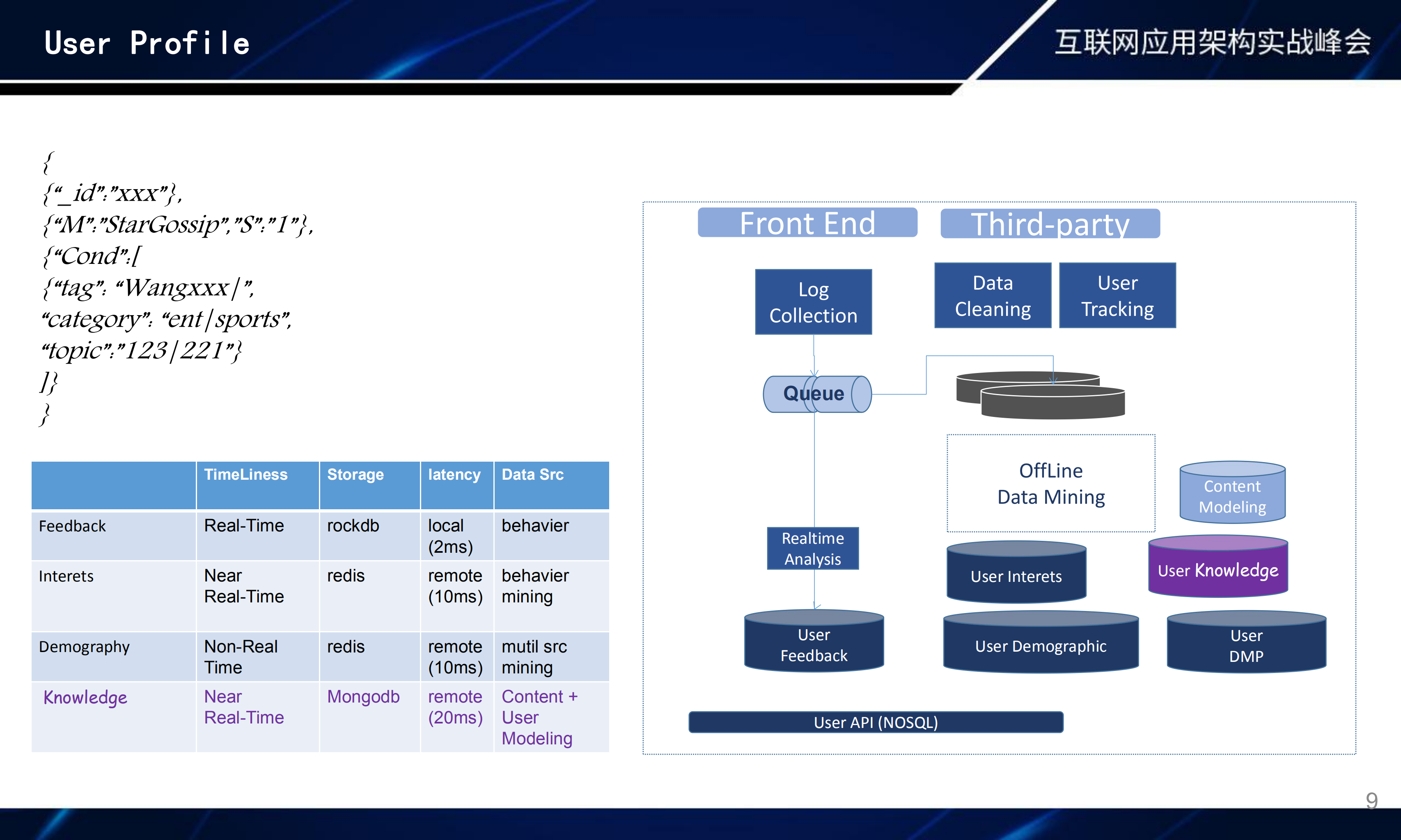Select the dark gray stacked disks
1401x840 pixels.
pos(1041,396)
